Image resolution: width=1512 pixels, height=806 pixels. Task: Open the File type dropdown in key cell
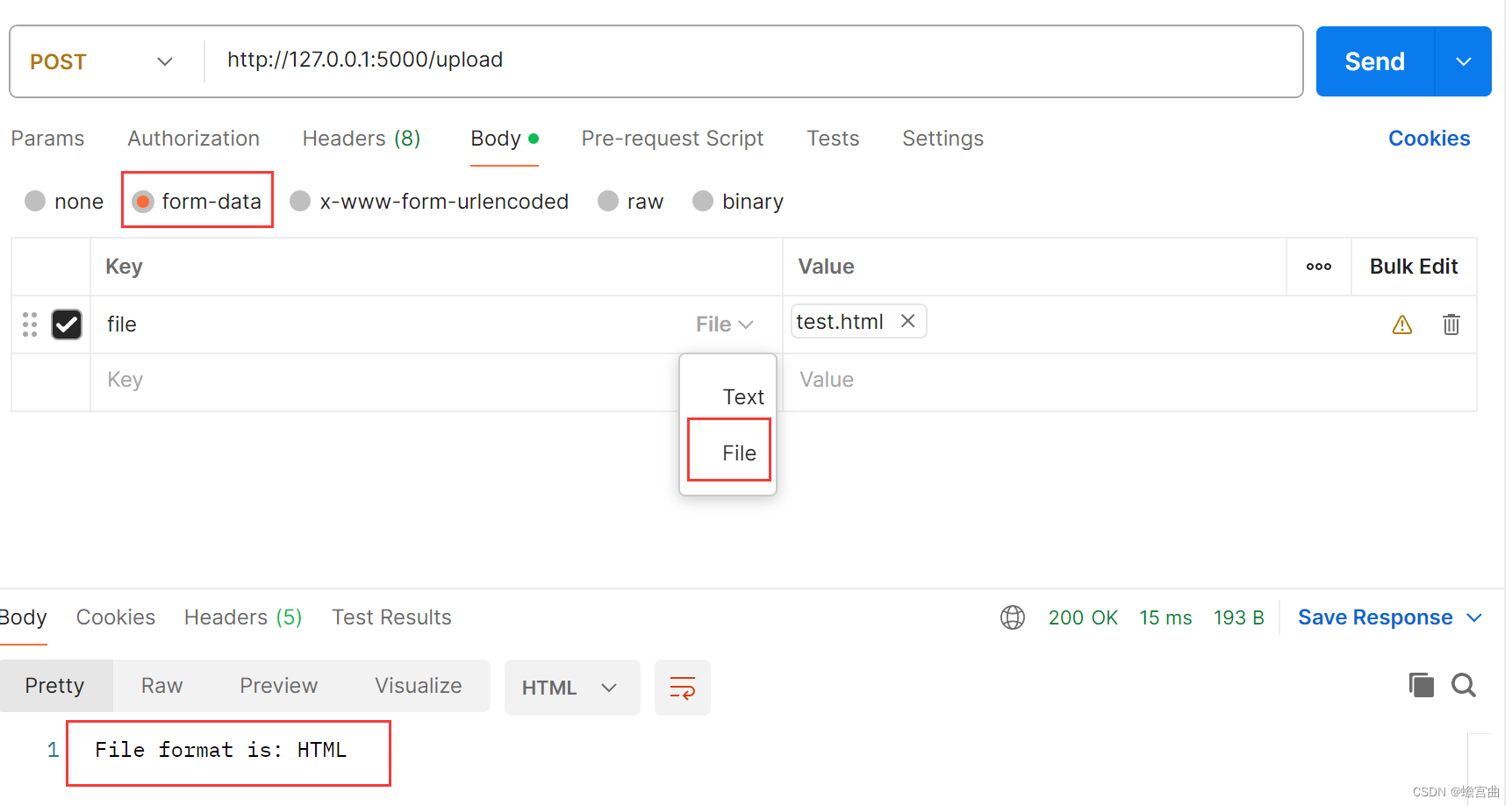coord(724,325)
